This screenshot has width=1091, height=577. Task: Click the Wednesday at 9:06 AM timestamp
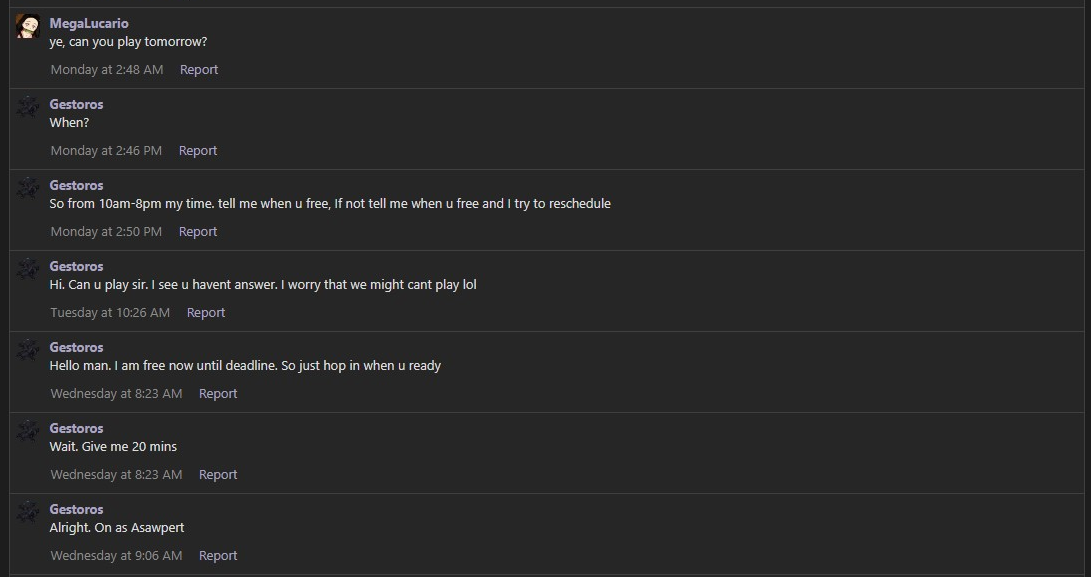116,555
